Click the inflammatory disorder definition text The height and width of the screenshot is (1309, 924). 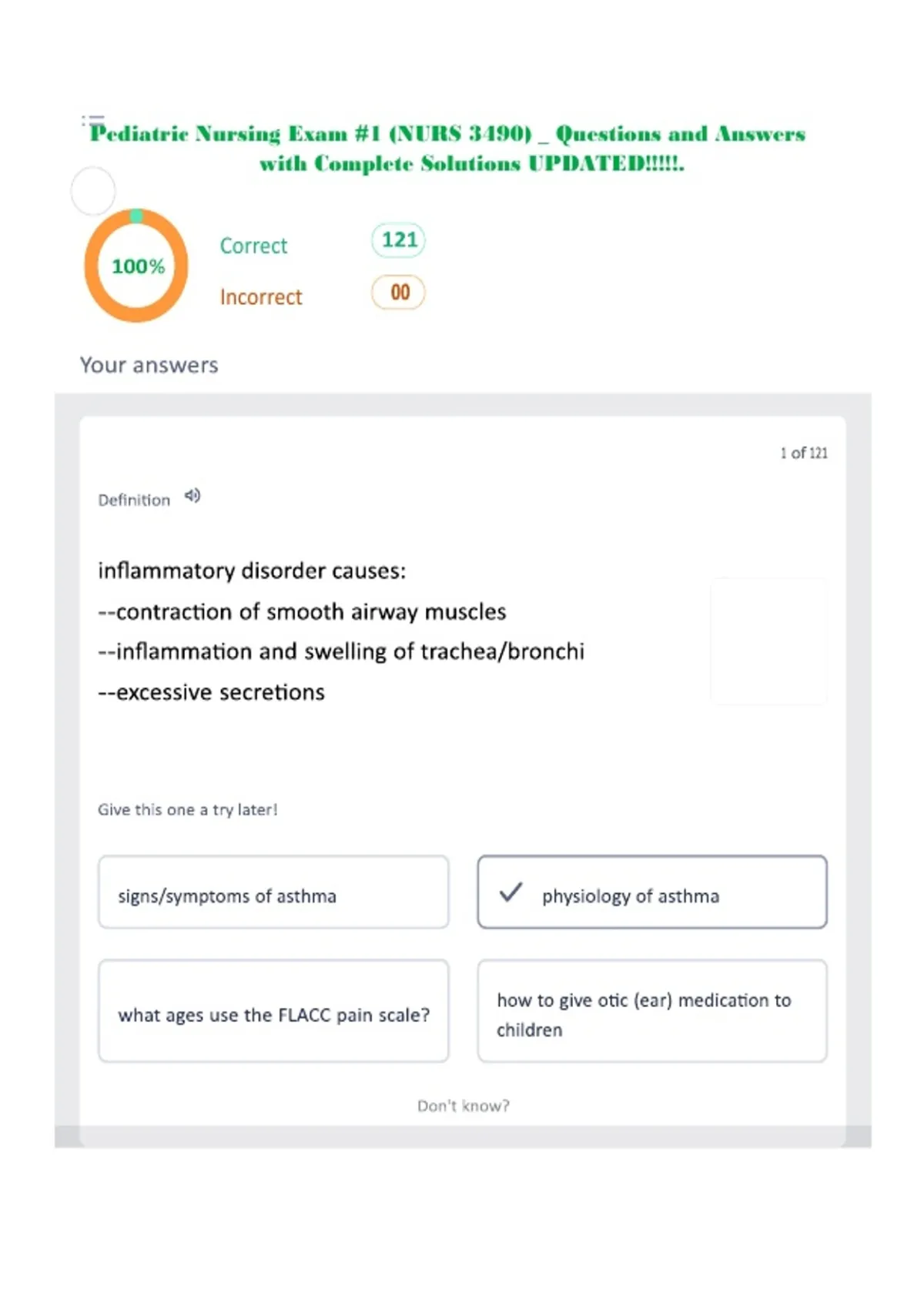pyautogui.click(x=341, y=631)
